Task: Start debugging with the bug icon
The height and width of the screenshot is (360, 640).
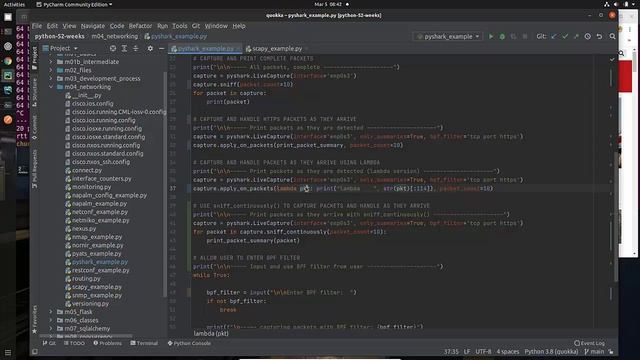Action: tap(502, 36)
